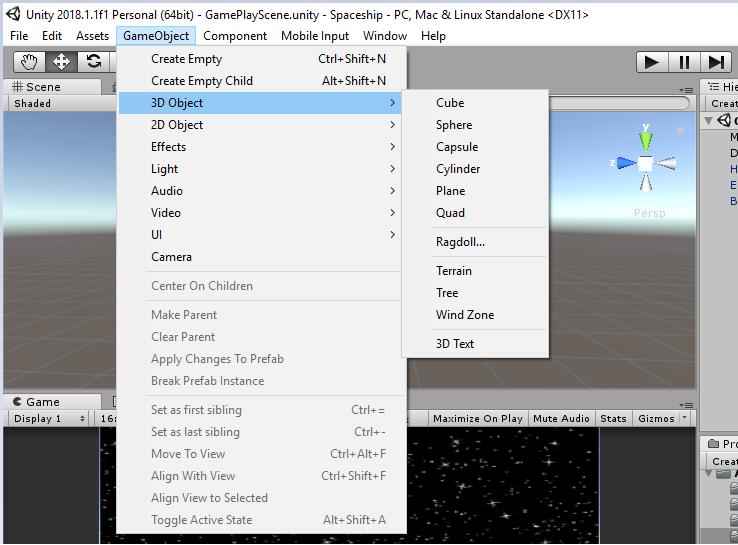Image resolution: width=738 pixels, height=545 pixels.
Task: Choose Camera from GameObject menu
Action: click(x=261, y=257)
